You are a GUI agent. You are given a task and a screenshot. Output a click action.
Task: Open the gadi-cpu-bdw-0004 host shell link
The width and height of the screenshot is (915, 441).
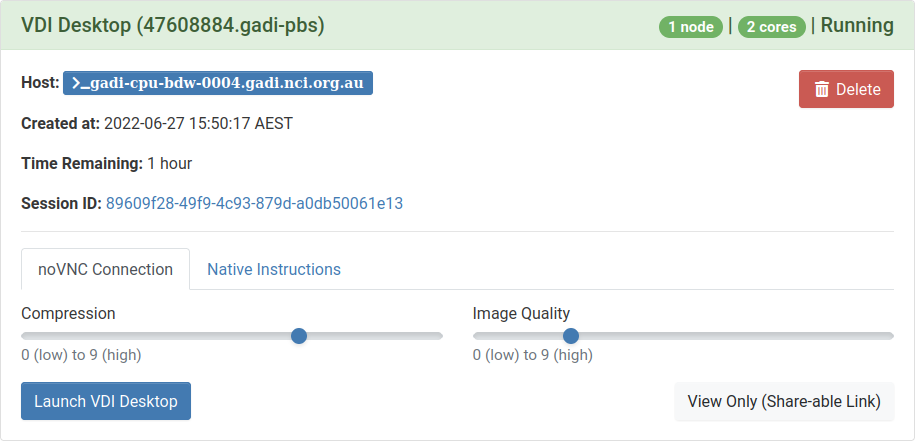(x=218, y=83)
